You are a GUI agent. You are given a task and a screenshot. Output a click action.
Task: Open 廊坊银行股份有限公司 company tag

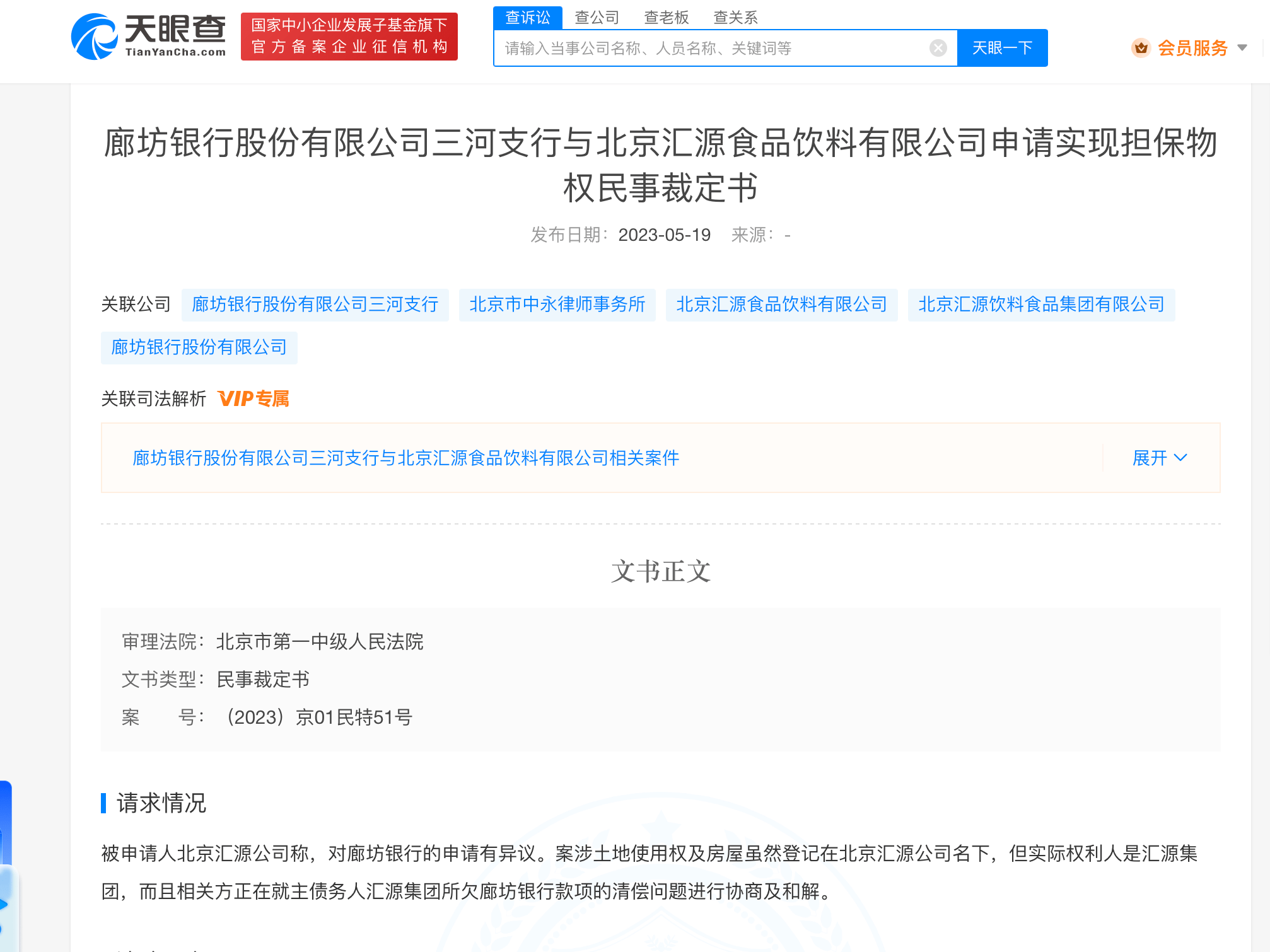coord(199,348)
